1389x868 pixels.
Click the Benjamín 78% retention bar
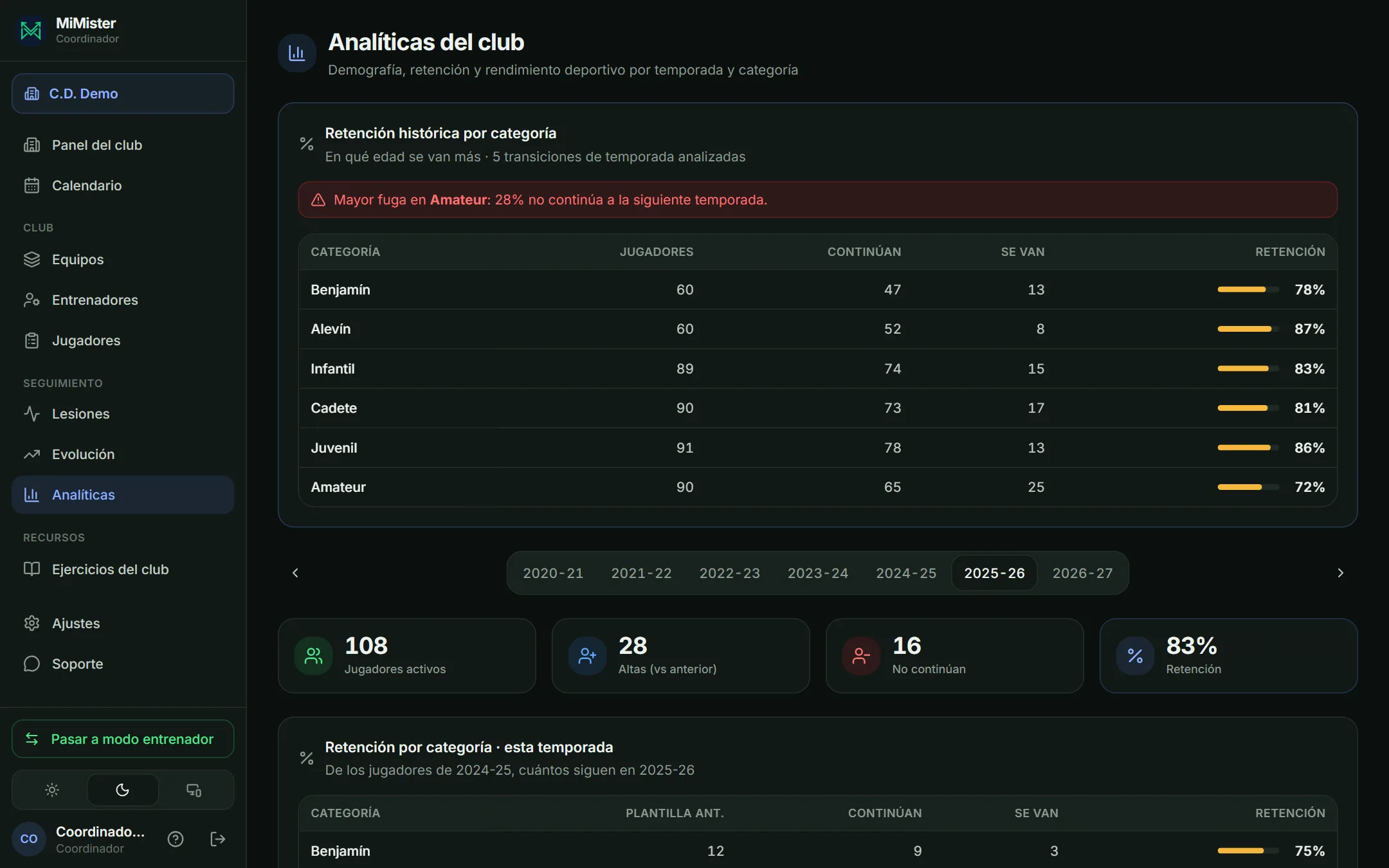pos(1248,289)
